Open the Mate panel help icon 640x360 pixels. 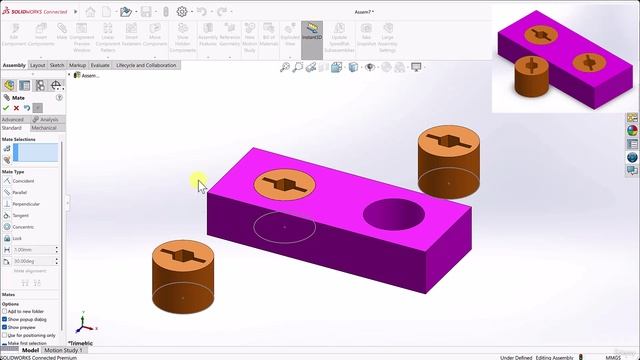pyautogui.click(x=59, y=98)
